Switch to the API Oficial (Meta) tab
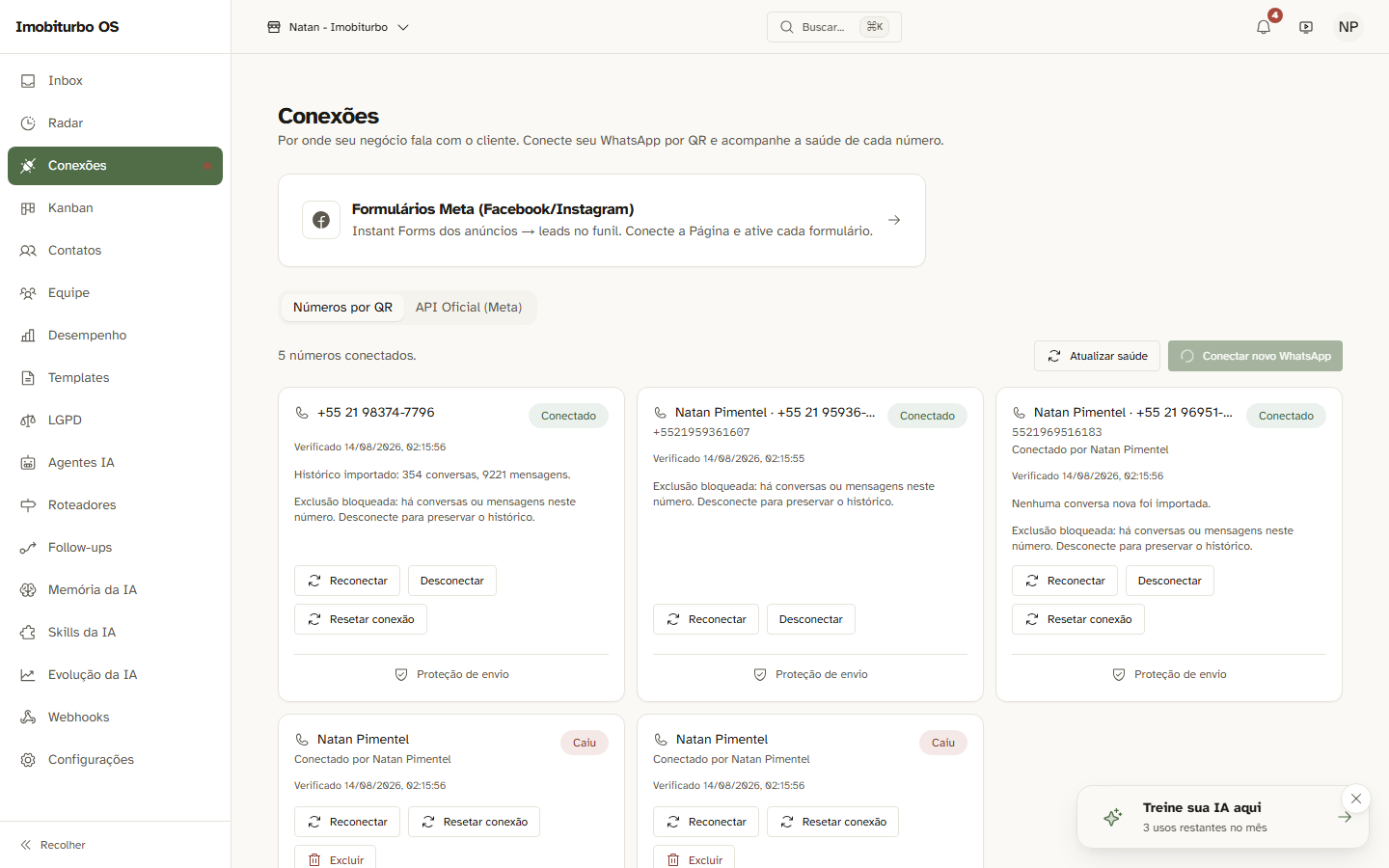1389x868 pixels. 469,308
